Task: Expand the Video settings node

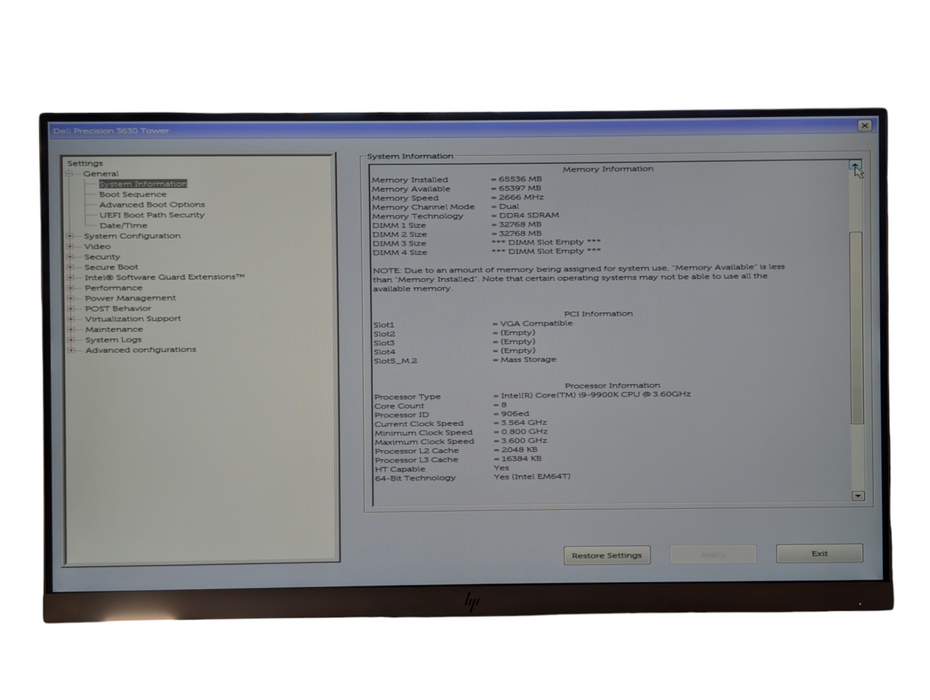Action: coord(70,246)
